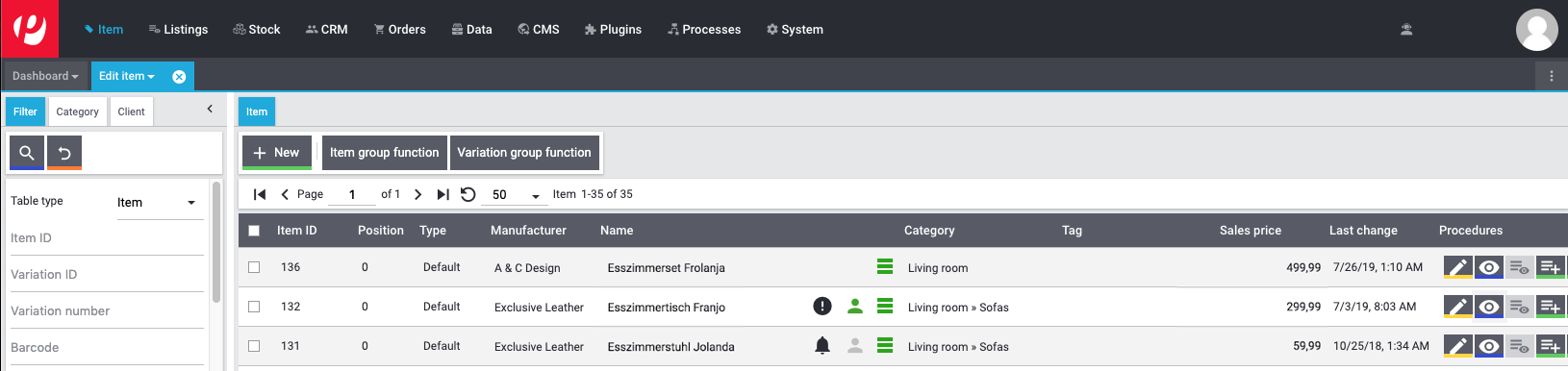Image resolution: width=1568 pixels, height=371 pixels.
Task: Click the user avatar in the top right
Action: [x=1536, y=29]
